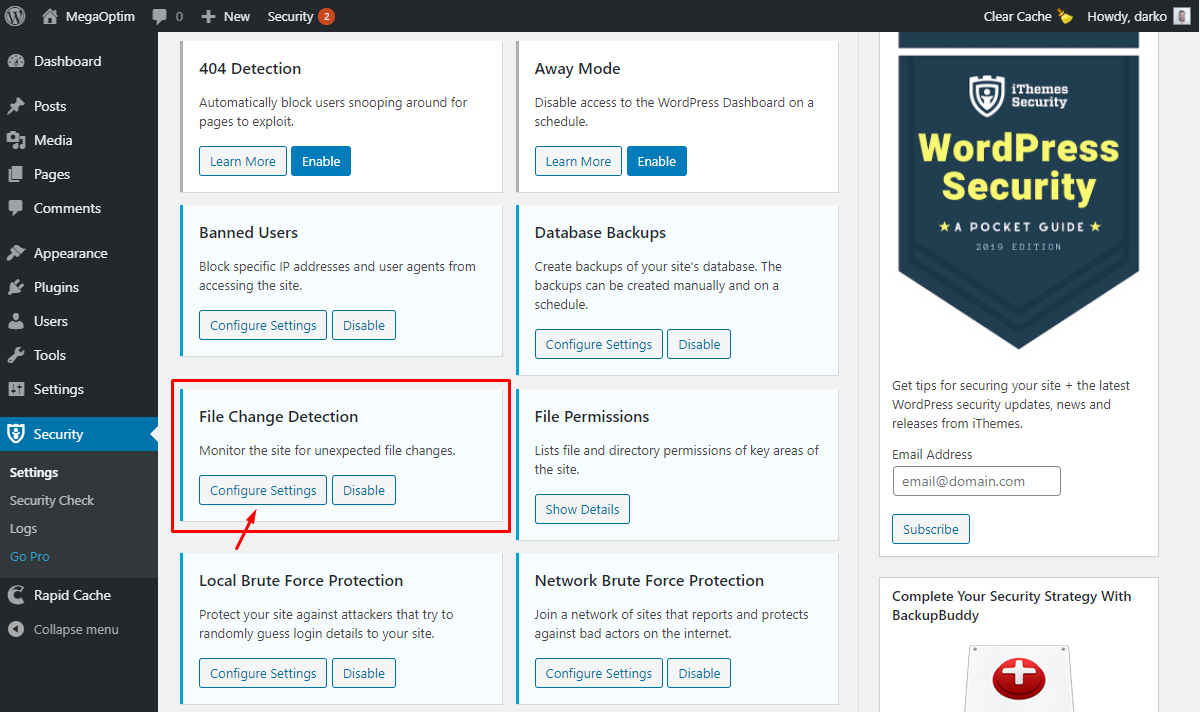Viewport: 1200px width, 712px height.
Task: Click the Appearance brush icon
Action: pos(16,253)
